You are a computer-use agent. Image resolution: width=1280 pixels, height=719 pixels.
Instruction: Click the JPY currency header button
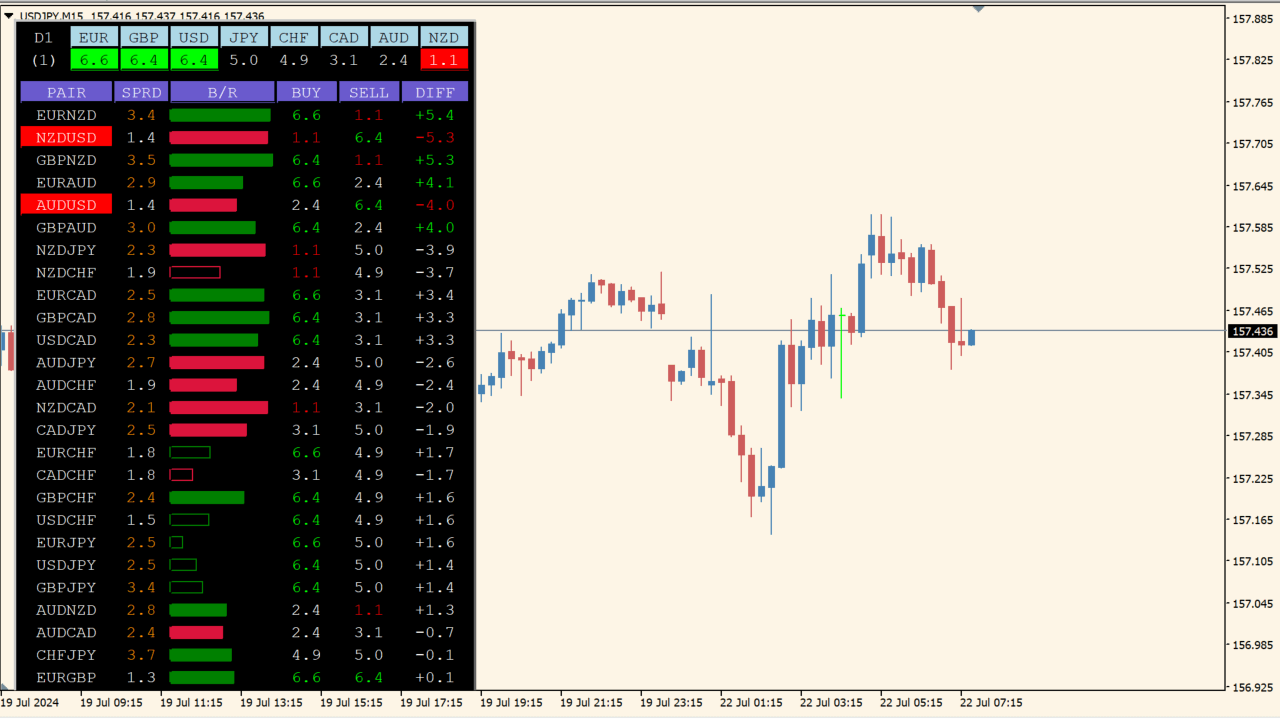(244, 38)
